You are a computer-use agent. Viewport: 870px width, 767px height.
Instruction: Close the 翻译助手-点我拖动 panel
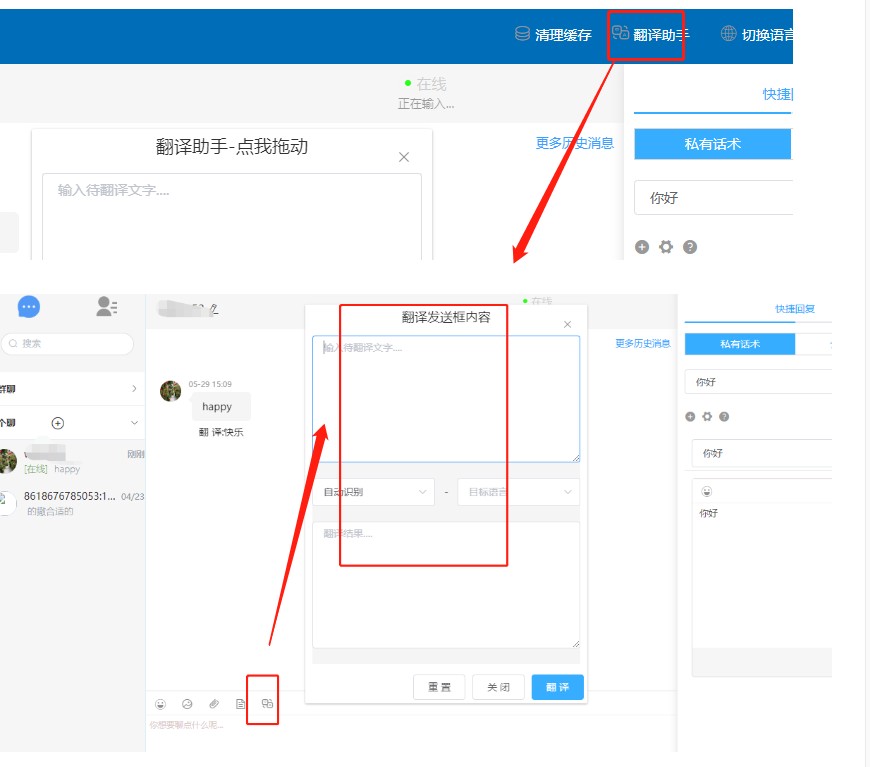pyautogui.click(x=404, y=157)
